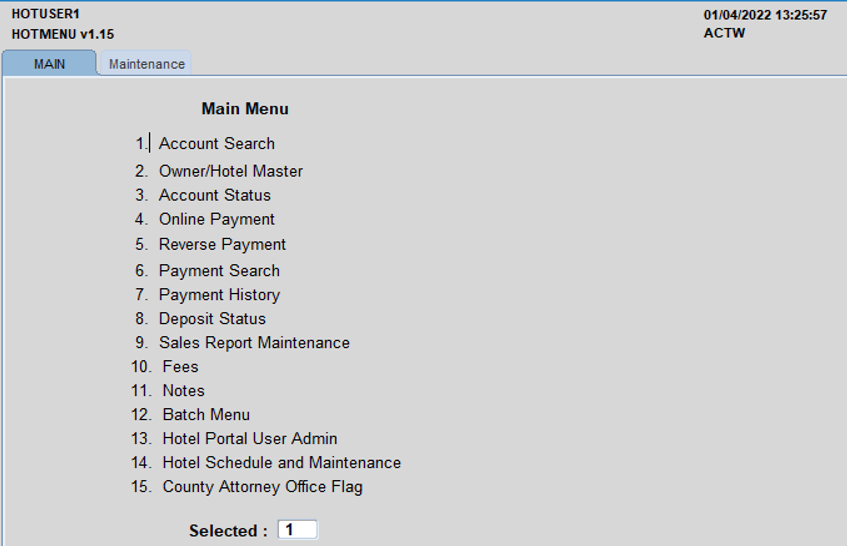Open the Maintenance tab
847x546 pixels.
(x=146, y=64)
